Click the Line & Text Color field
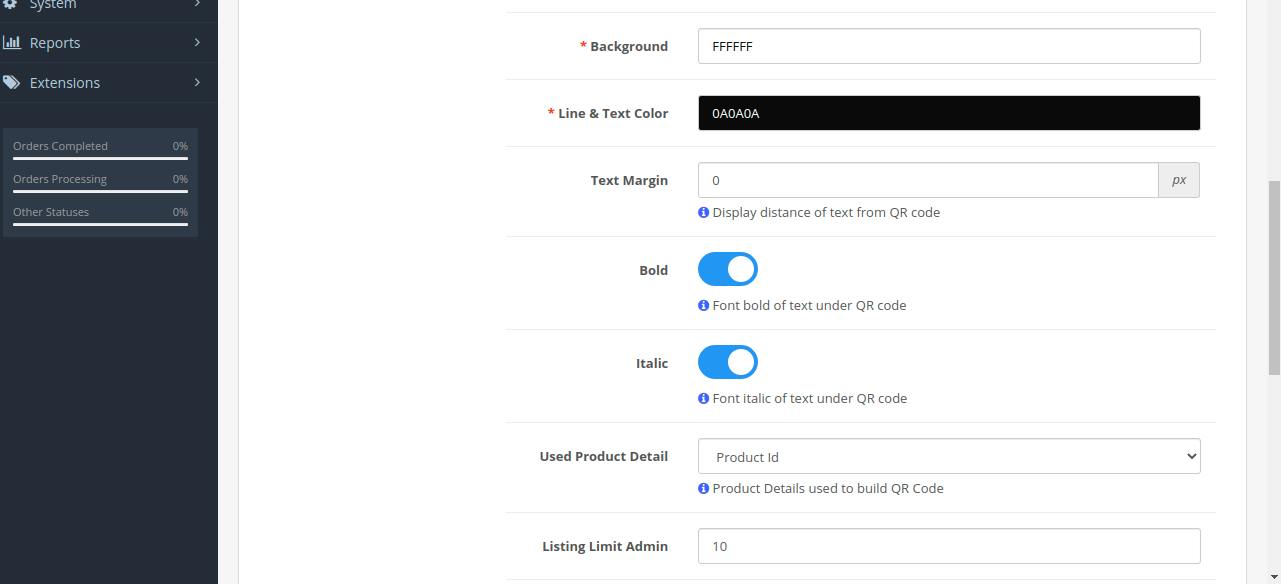Image resolution: width=1281 pixels, height=584 pixels. [948, 113]
